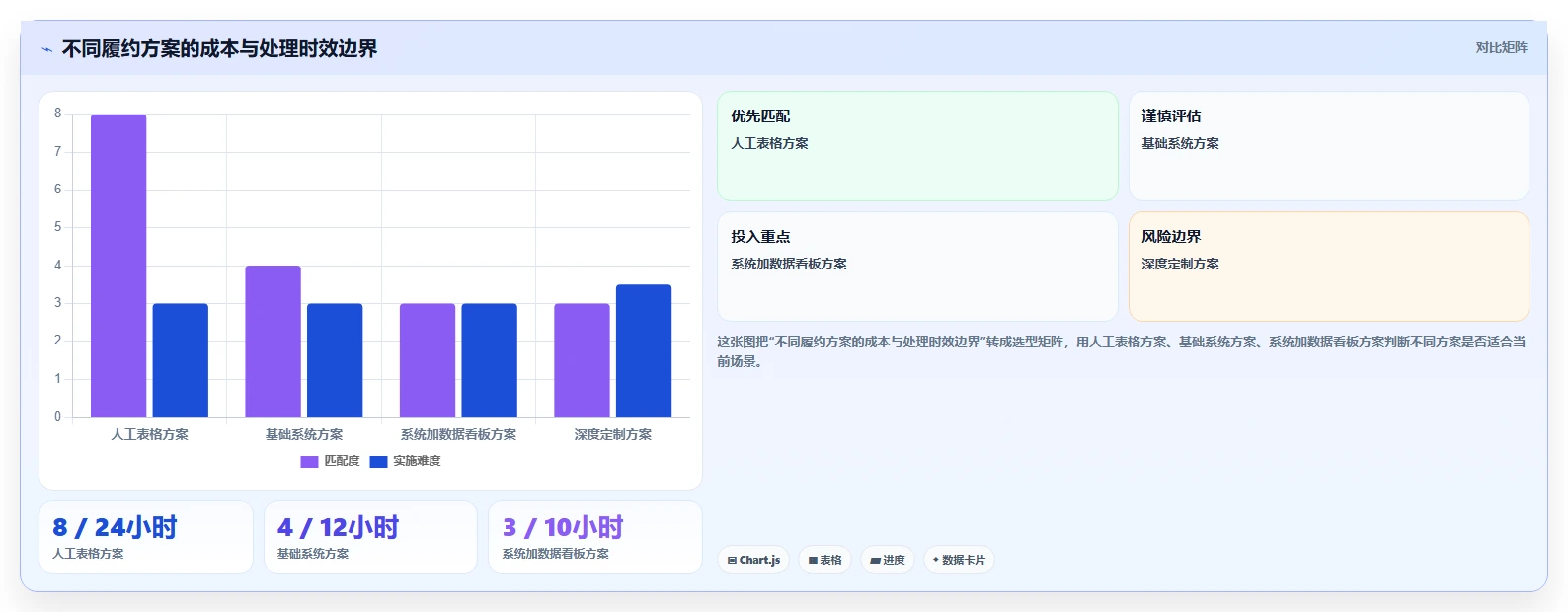Click the blue 实施难度 legend swatch

tap(378, 461)
